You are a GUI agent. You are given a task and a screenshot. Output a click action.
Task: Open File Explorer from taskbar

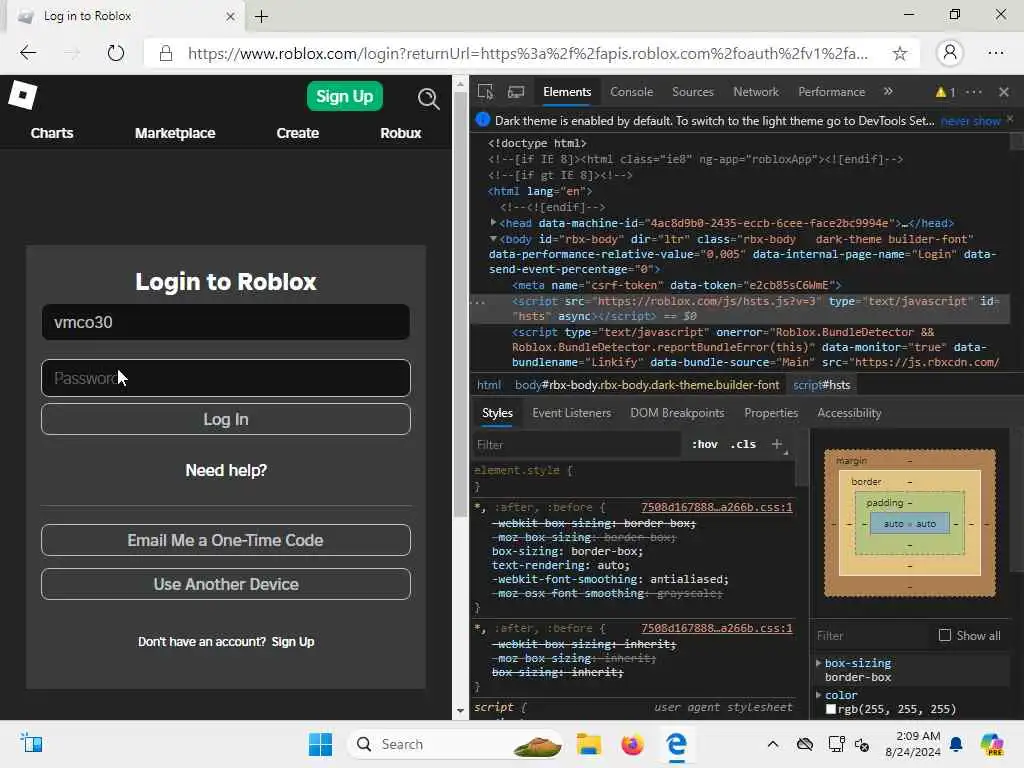tap(588, 744)
